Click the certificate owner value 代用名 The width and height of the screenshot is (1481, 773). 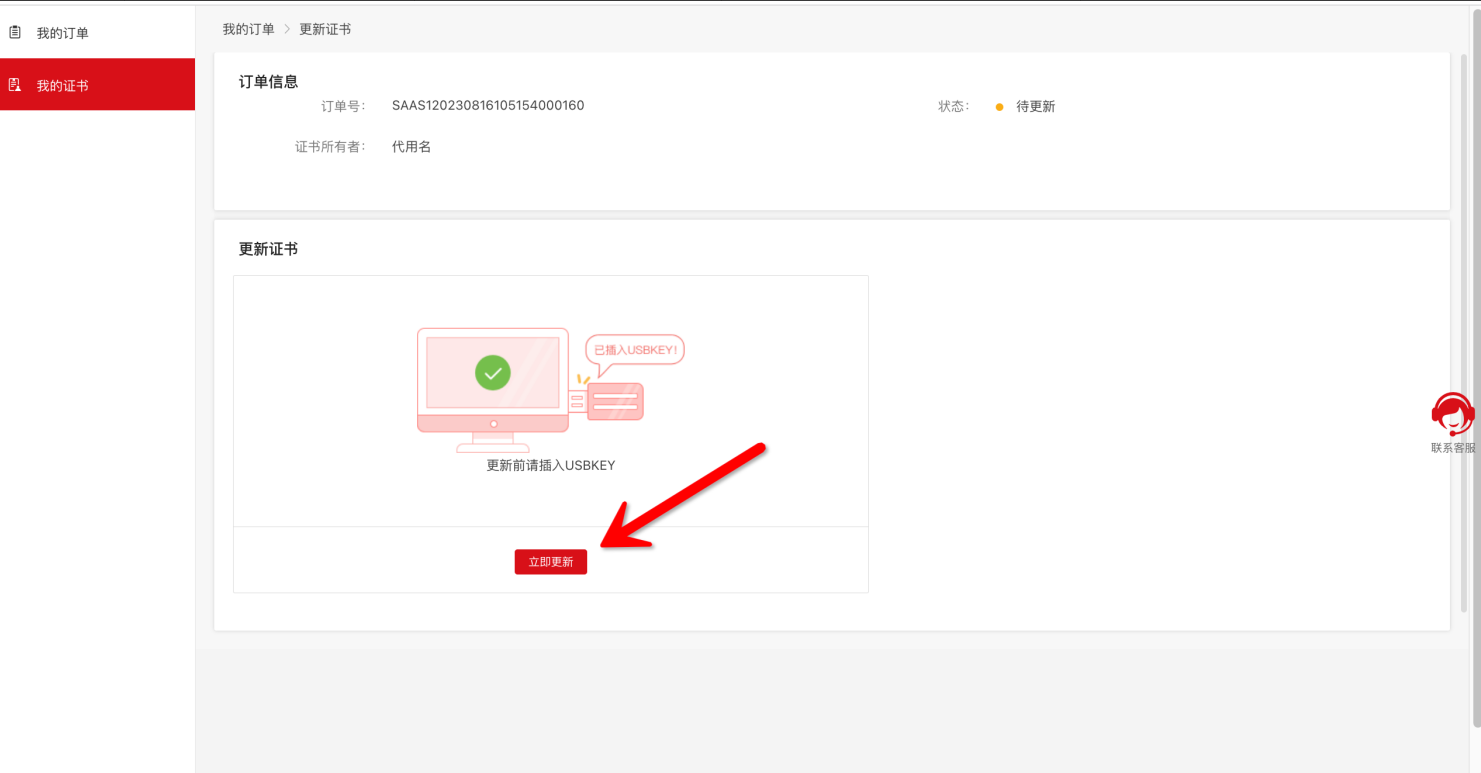click(411, 147)
